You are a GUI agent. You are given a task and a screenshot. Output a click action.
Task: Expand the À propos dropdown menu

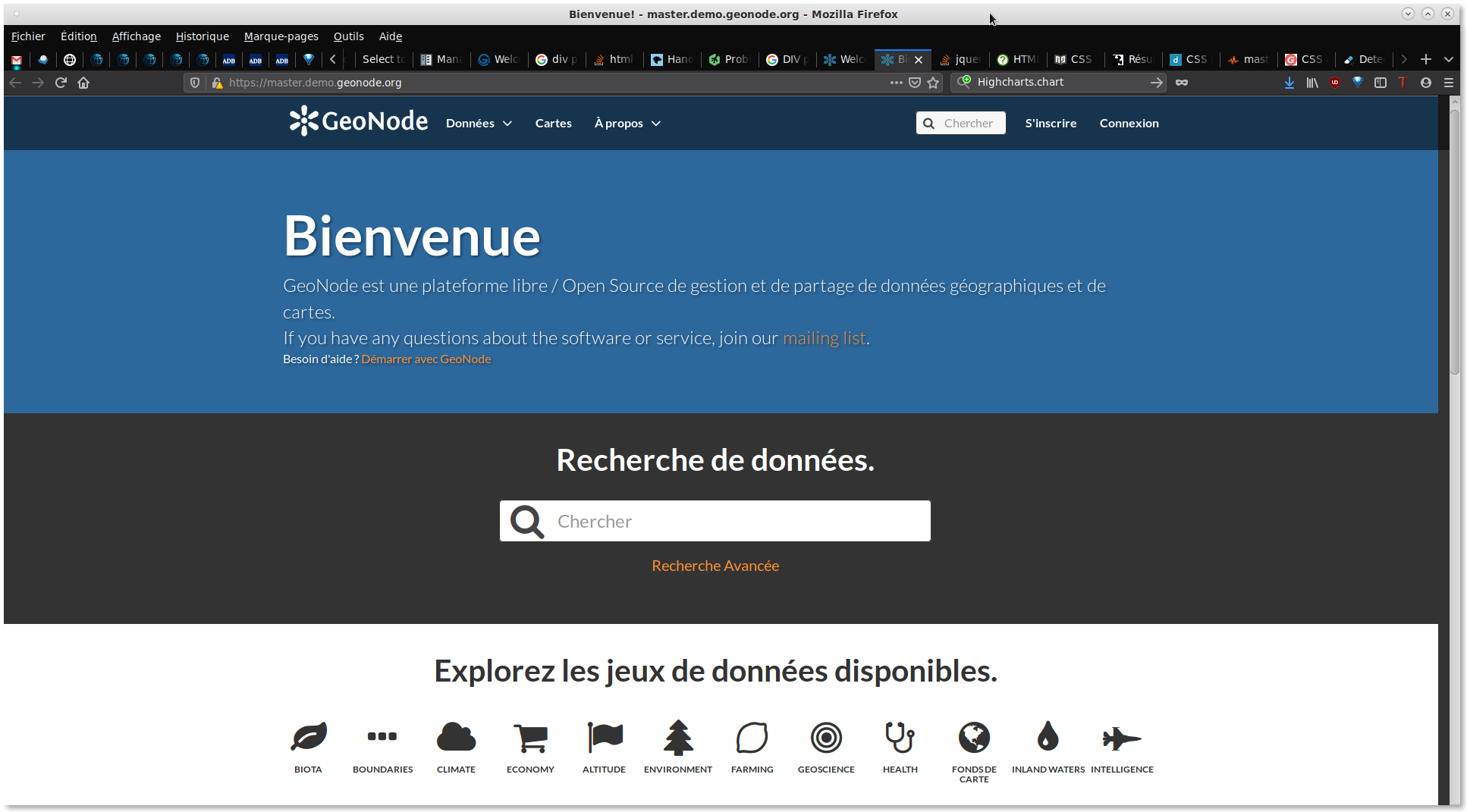coord(627,123)
